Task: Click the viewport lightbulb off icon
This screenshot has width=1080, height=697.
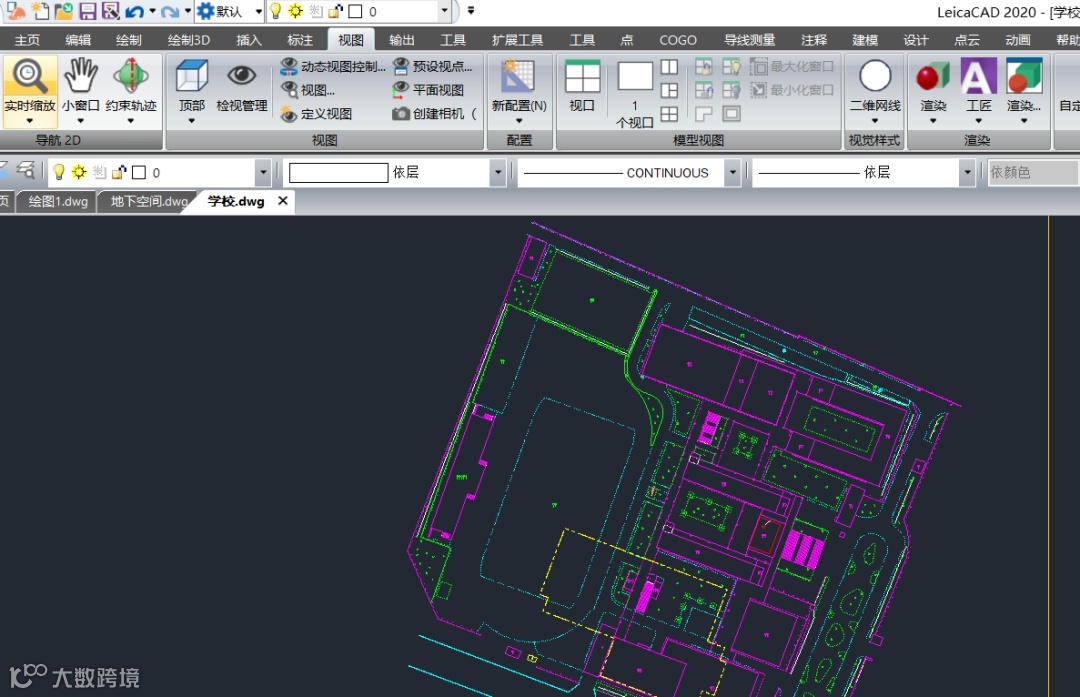Action: click(731, 90)
